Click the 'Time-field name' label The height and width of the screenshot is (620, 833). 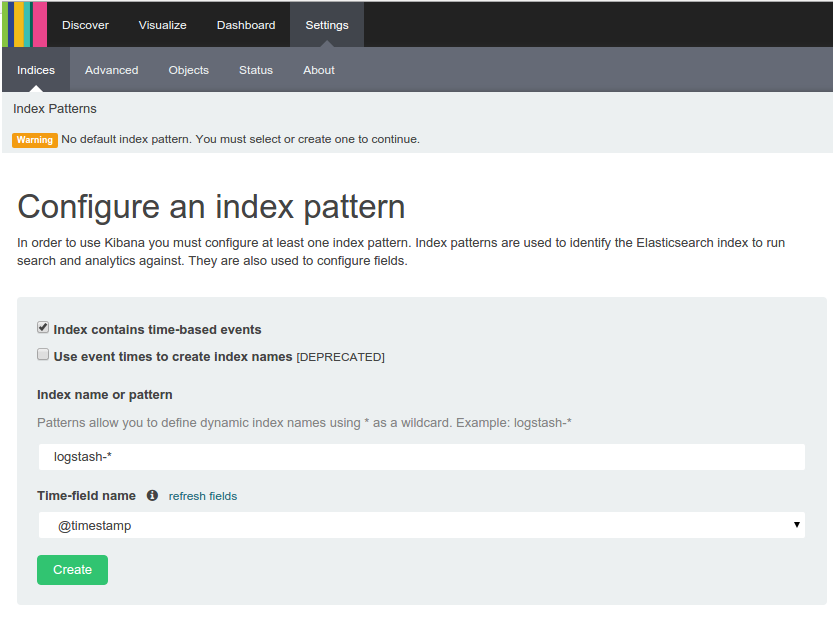pyautogui.click(x=87, y=496)
